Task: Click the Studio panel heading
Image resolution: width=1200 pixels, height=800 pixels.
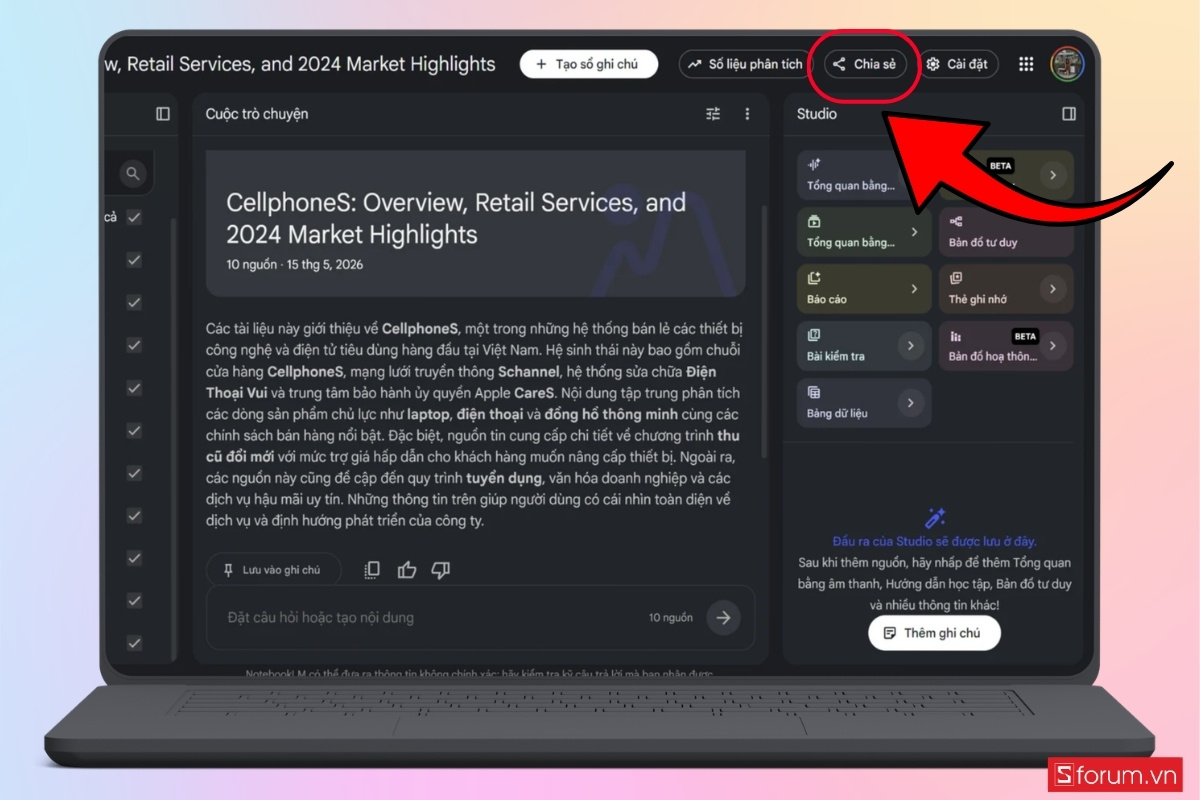Action: pos(817,114)
